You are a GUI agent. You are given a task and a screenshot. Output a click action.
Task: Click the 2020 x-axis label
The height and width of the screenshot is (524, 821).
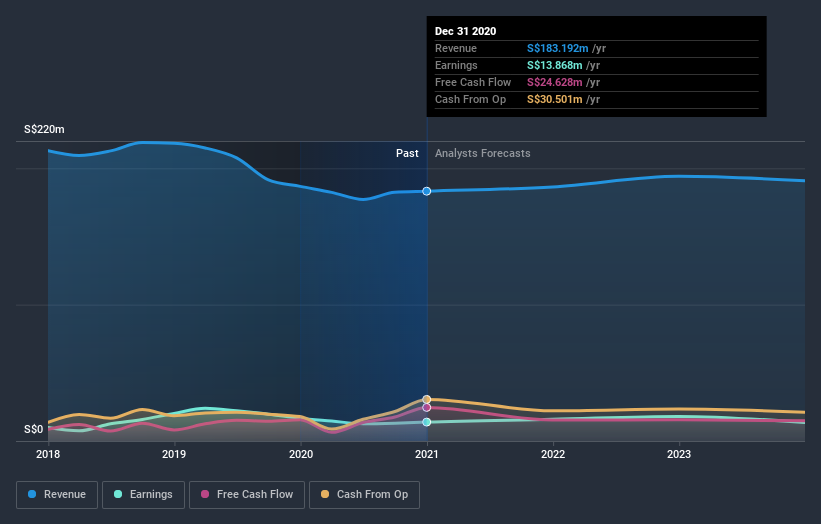coord(301,454)
